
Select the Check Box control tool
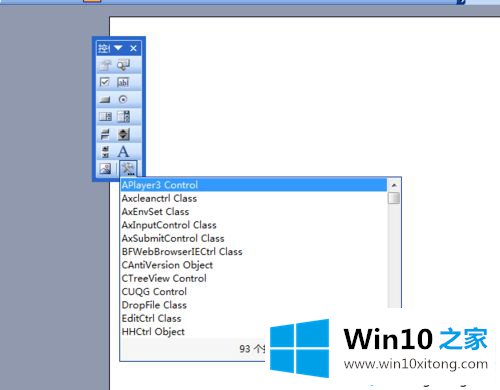105,82
